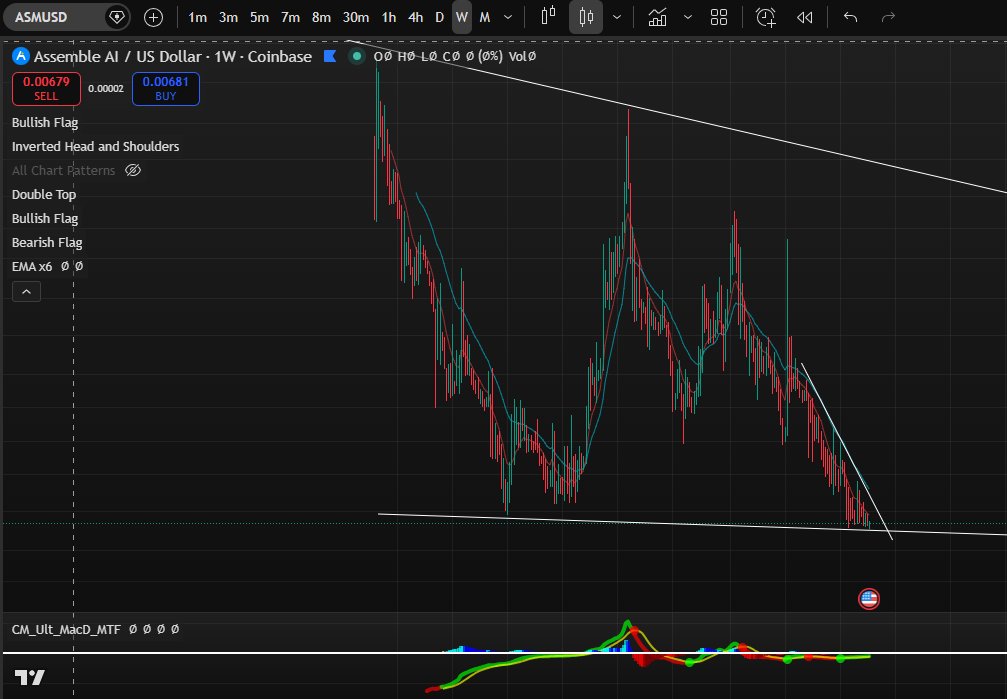Click the 0.00679 SELL button
The width and height of the screenshot is (1007, 699).
coord(46,89)
